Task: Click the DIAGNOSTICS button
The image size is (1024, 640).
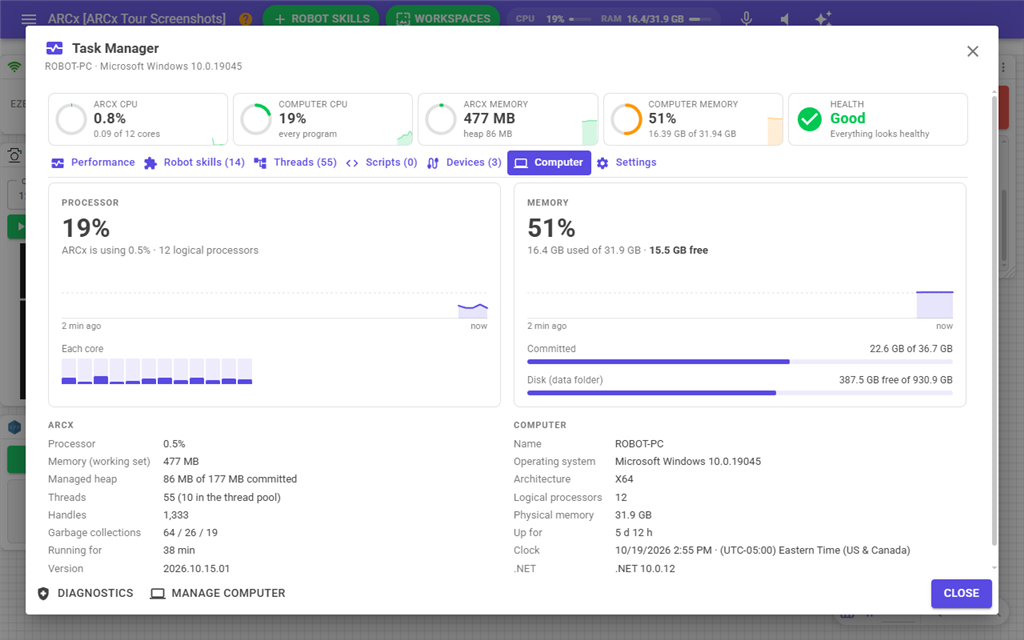Action: pos(86,593)
